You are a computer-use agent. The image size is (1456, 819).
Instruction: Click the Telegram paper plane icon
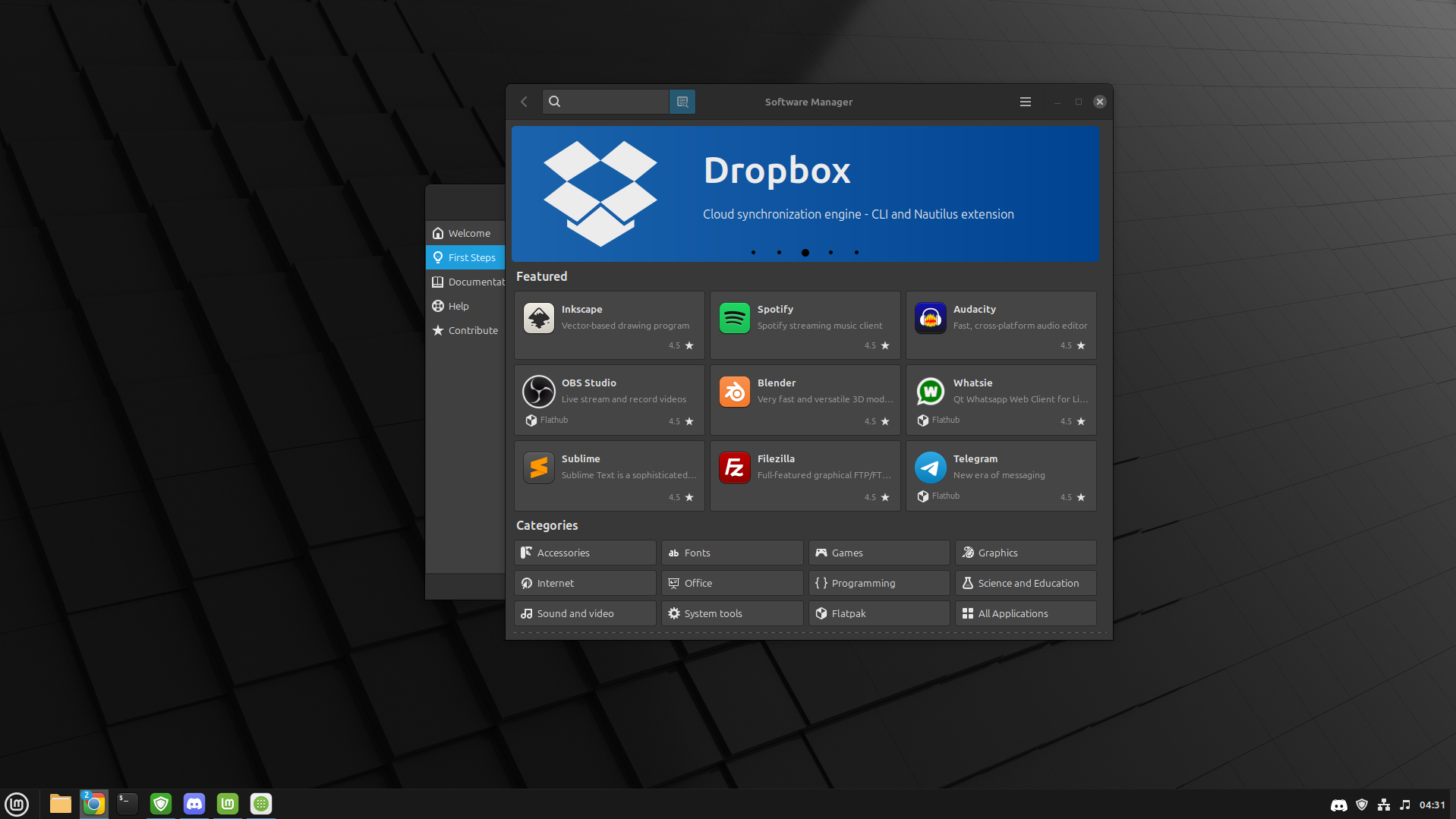pyautogui.click(x=930, y=468)
